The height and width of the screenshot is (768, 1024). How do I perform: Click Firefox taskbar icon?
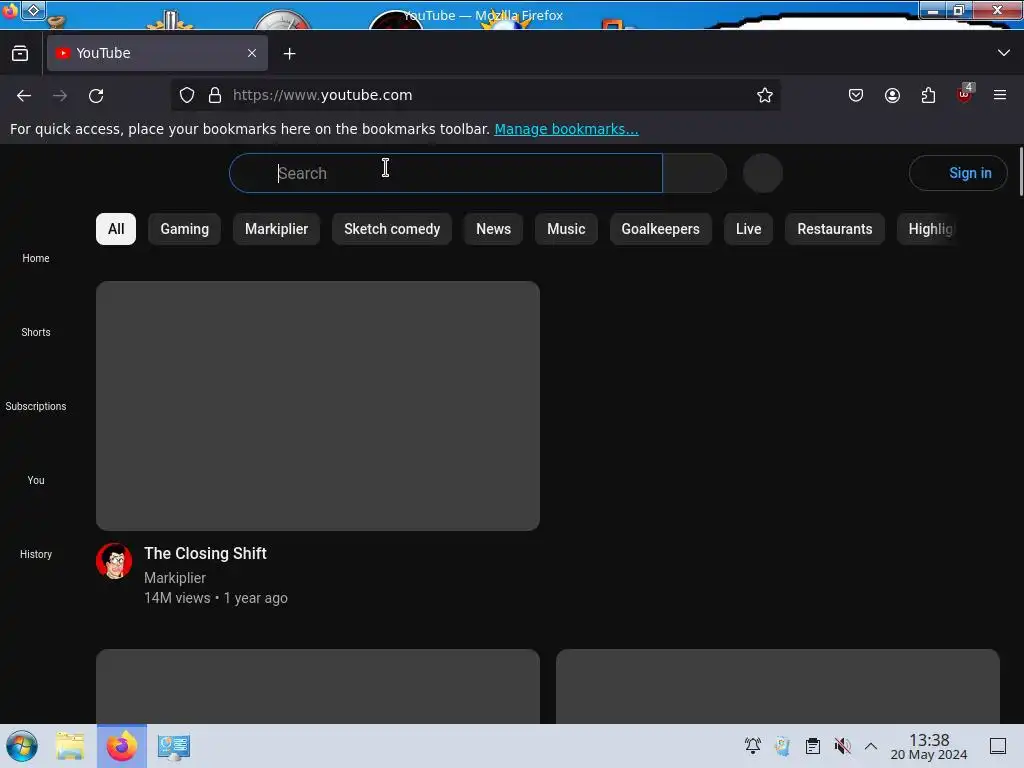[x=122, y=746]
